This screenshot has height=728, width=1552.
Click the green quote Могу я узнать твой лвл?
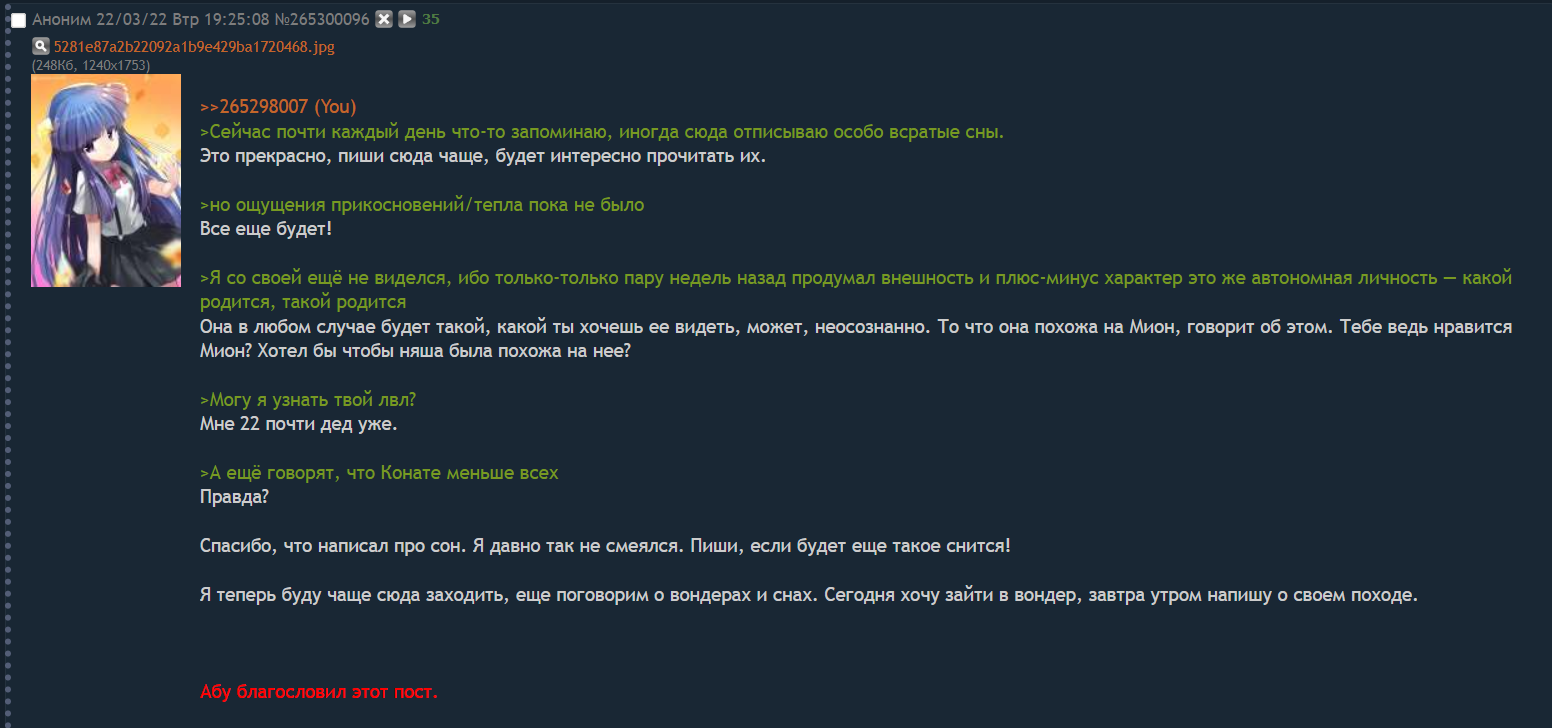[x=308, y=399]
